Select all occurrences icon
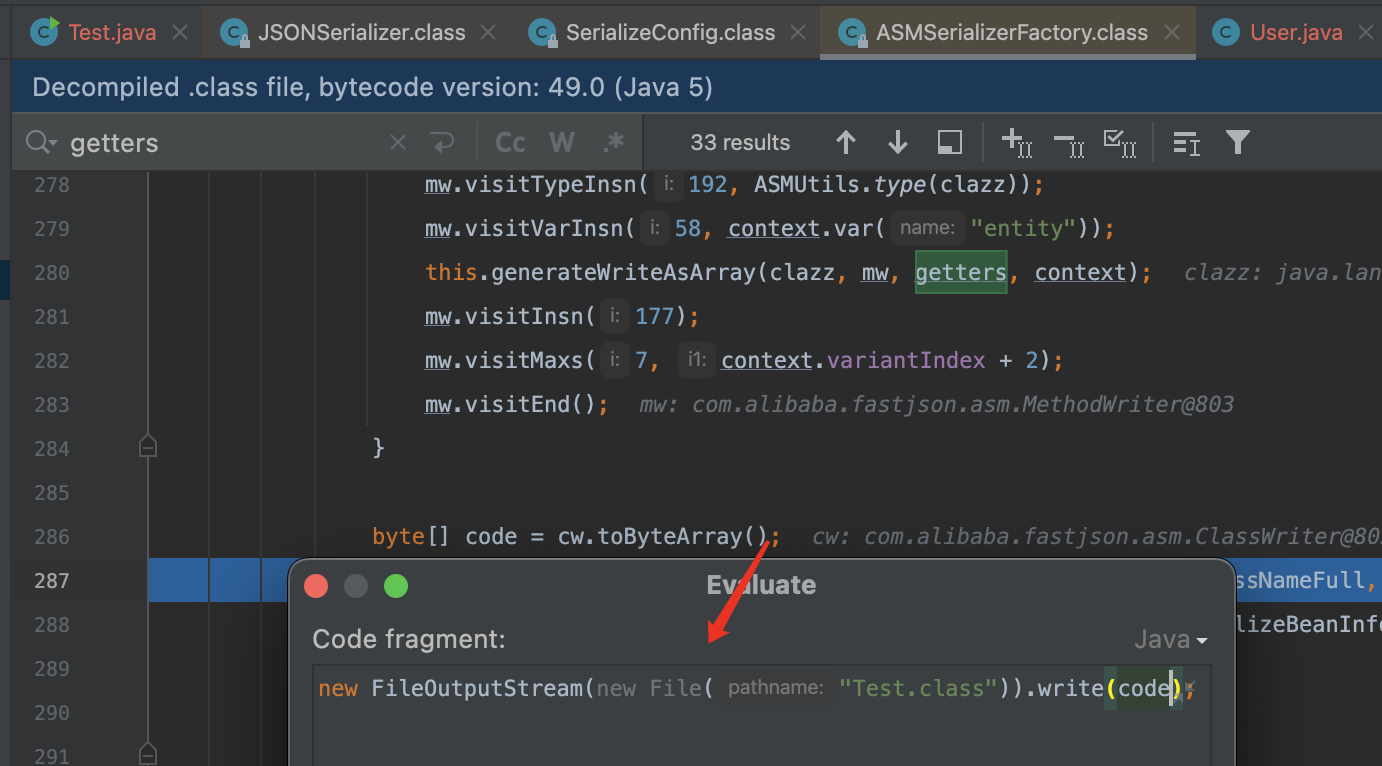 (x=1120, y=143)
